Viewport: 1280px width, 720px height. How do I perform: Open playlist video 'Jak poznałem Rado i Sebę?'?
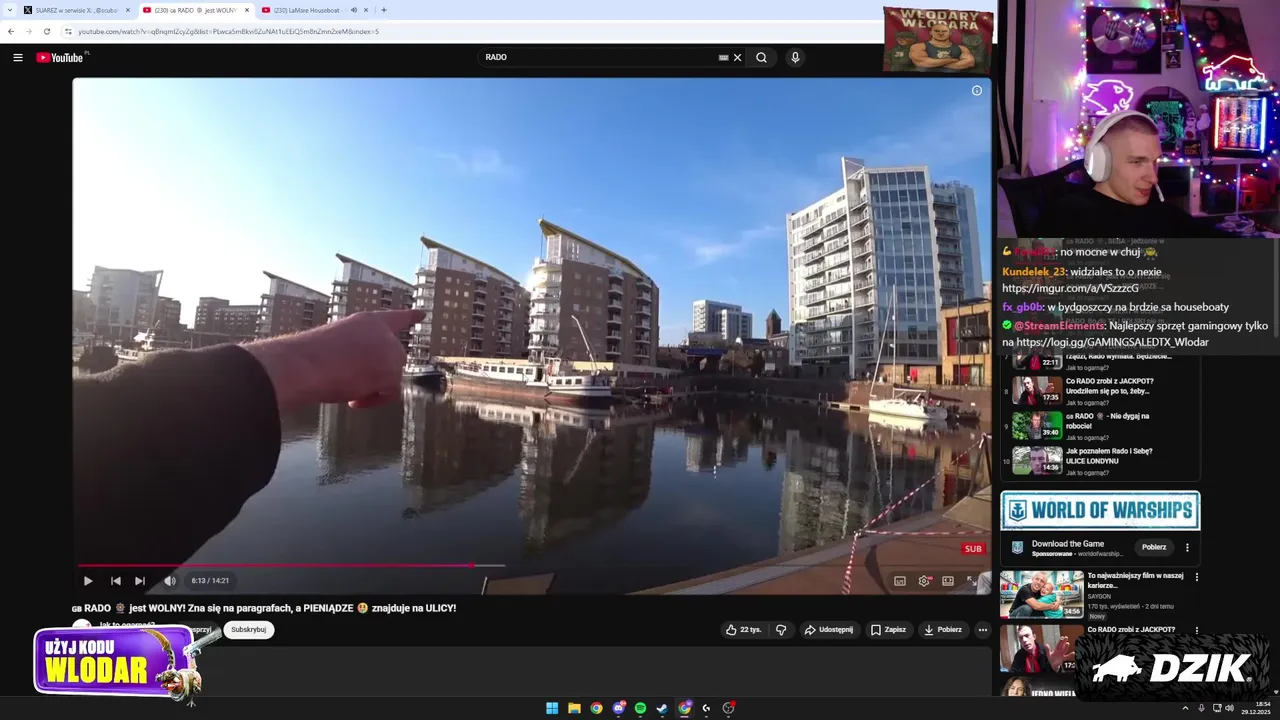coord(1100,461)
